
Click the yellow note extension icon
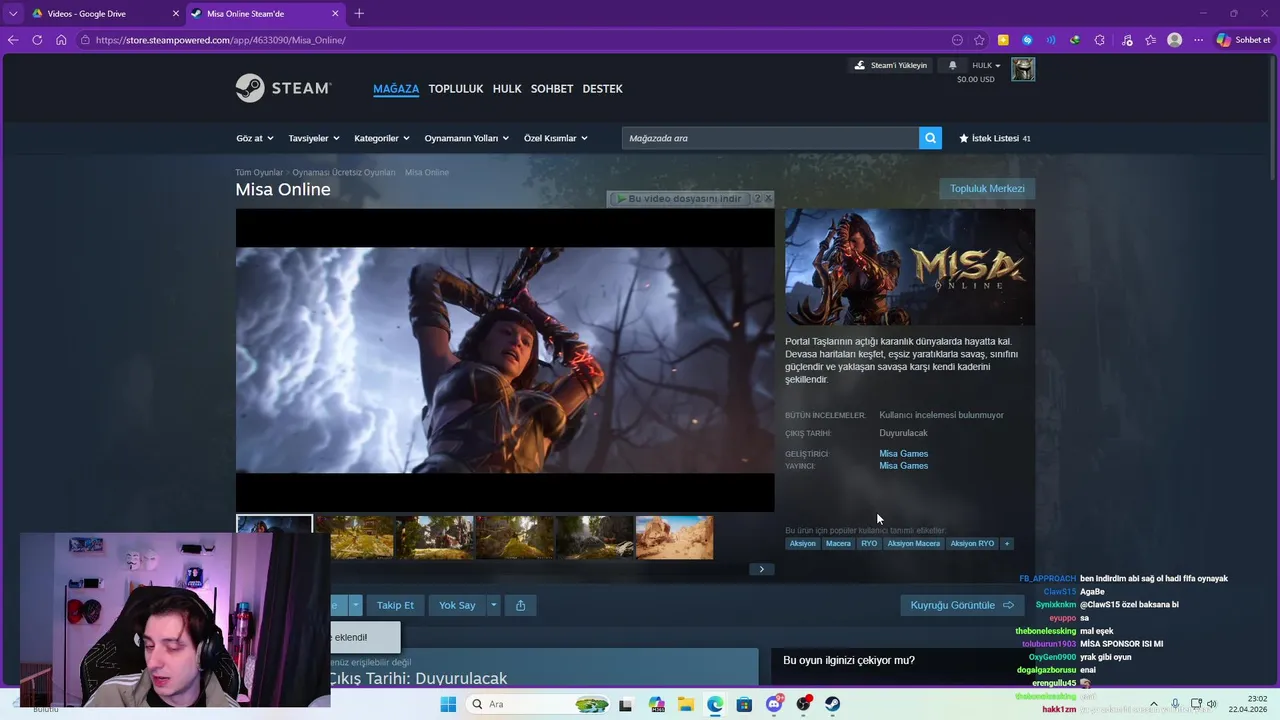1003,40
